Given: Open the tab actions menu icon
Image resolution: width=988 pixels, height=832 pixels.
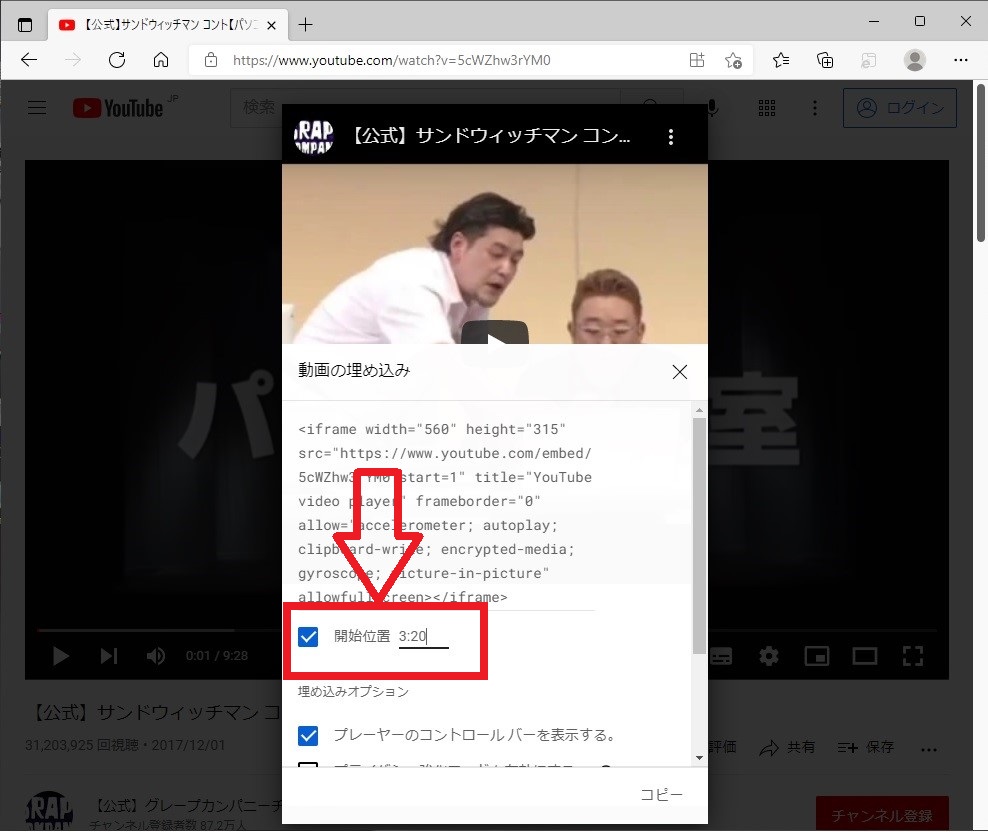Looking at the screenshot, I should click(x=25, y=25).
